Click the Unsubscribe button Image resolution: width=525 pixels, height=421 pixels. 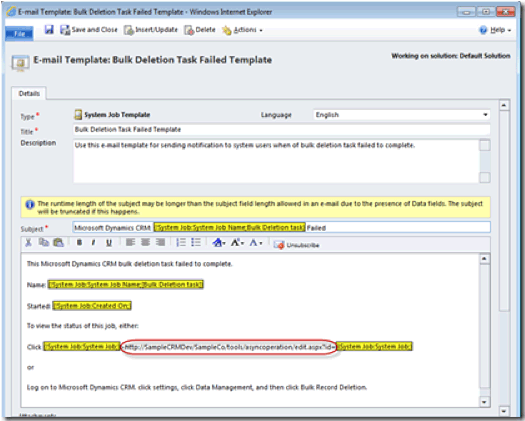coord(296,245)
